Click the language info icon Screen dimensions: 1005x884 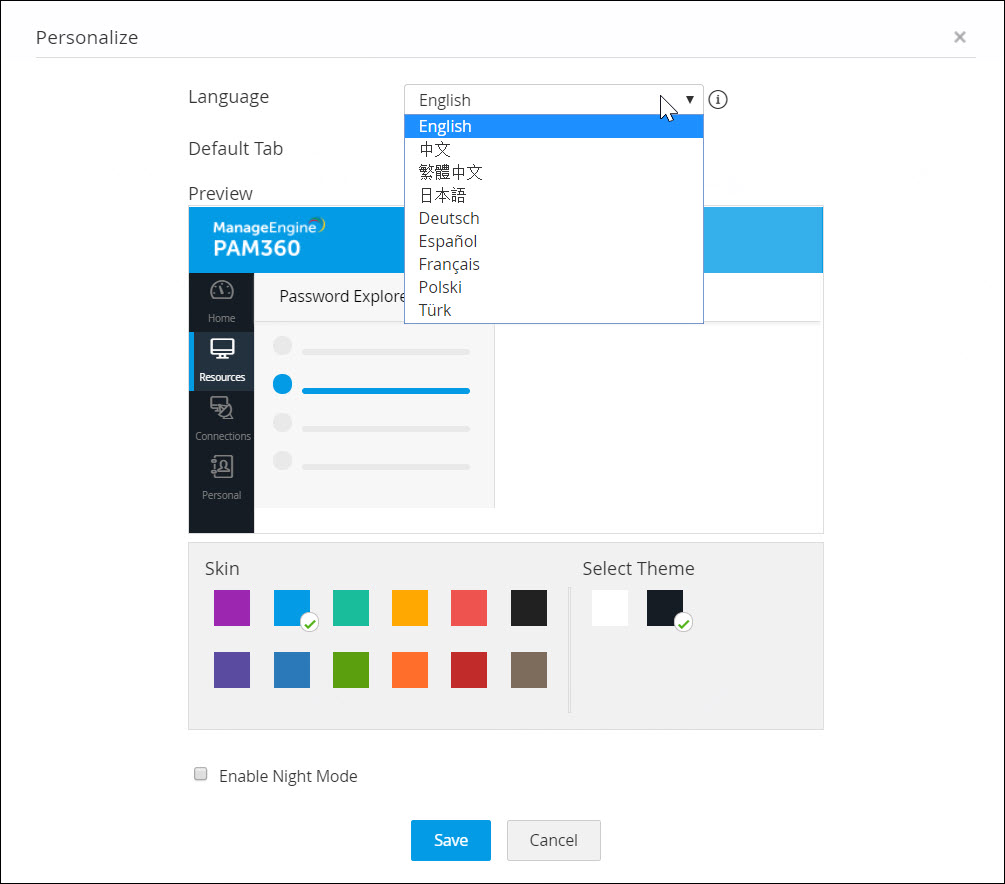[717, 100]
